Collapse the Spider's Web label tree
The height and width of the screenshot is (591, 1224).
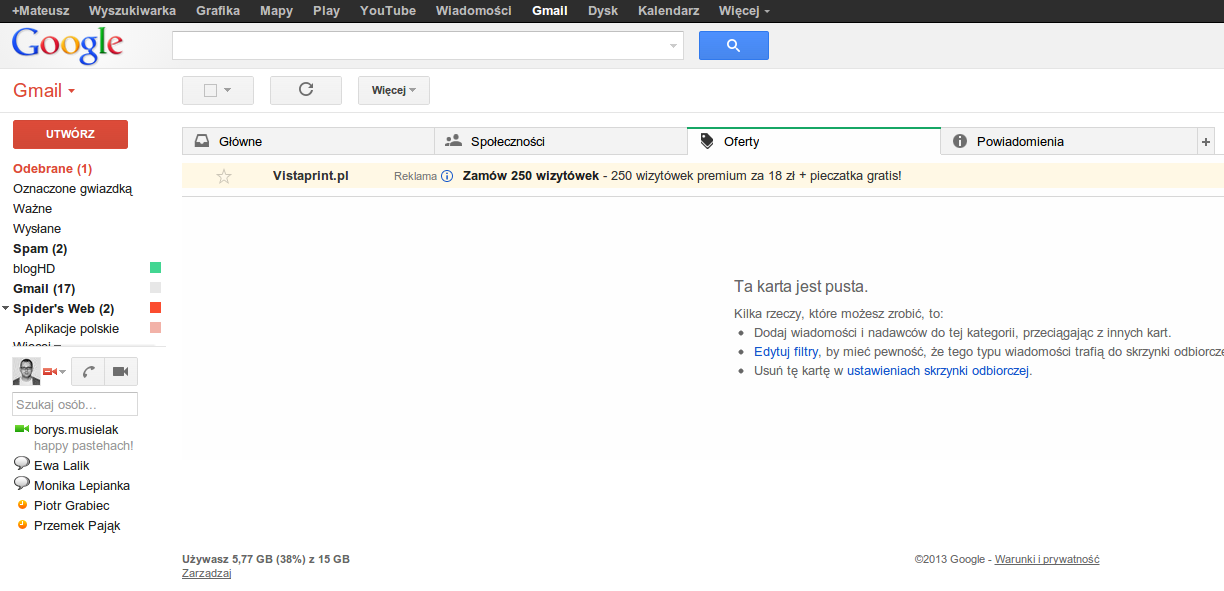click(6, 308)
